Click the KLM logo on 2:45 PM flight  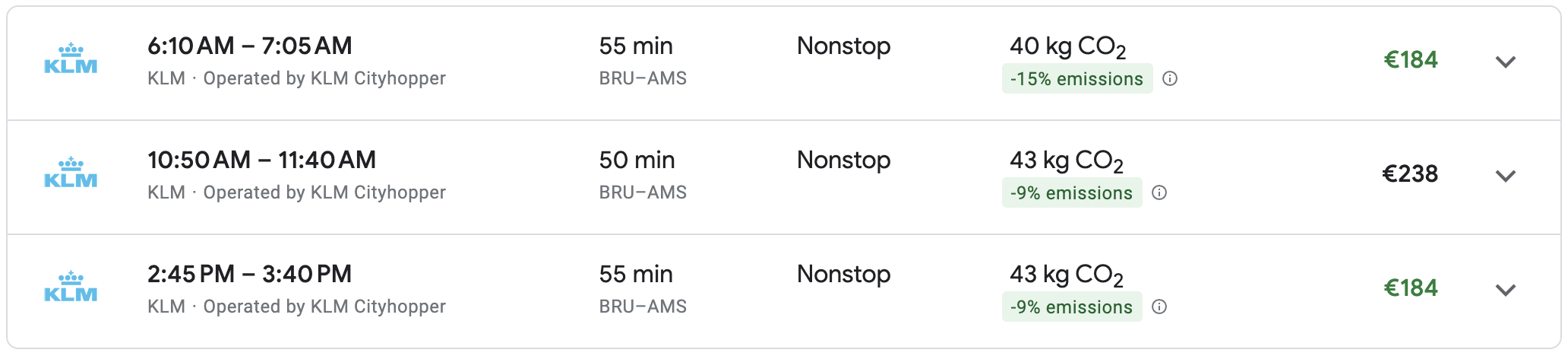pyautogui.click(x=71, y=288)
